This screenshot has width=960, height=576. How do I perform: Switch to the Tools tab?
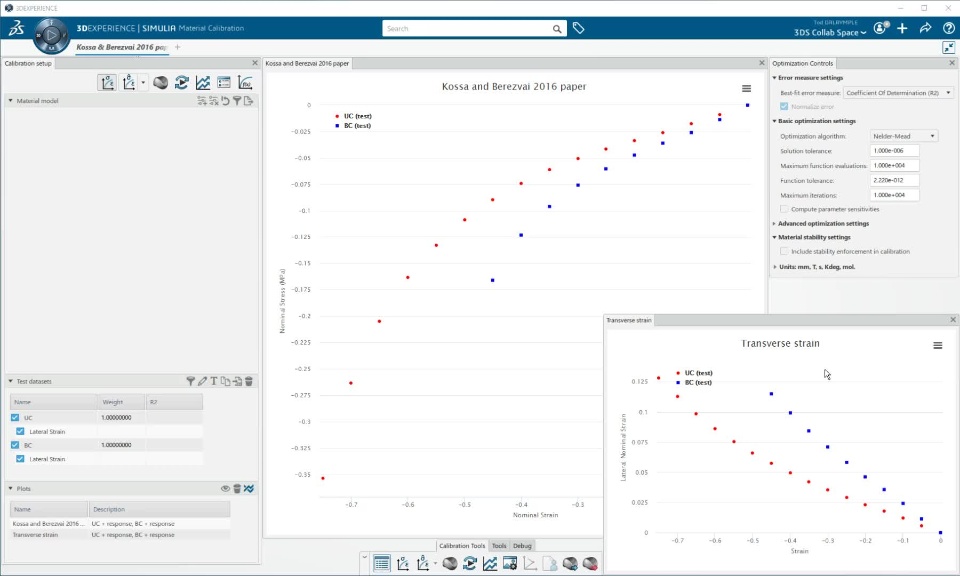tap(499, 545)
